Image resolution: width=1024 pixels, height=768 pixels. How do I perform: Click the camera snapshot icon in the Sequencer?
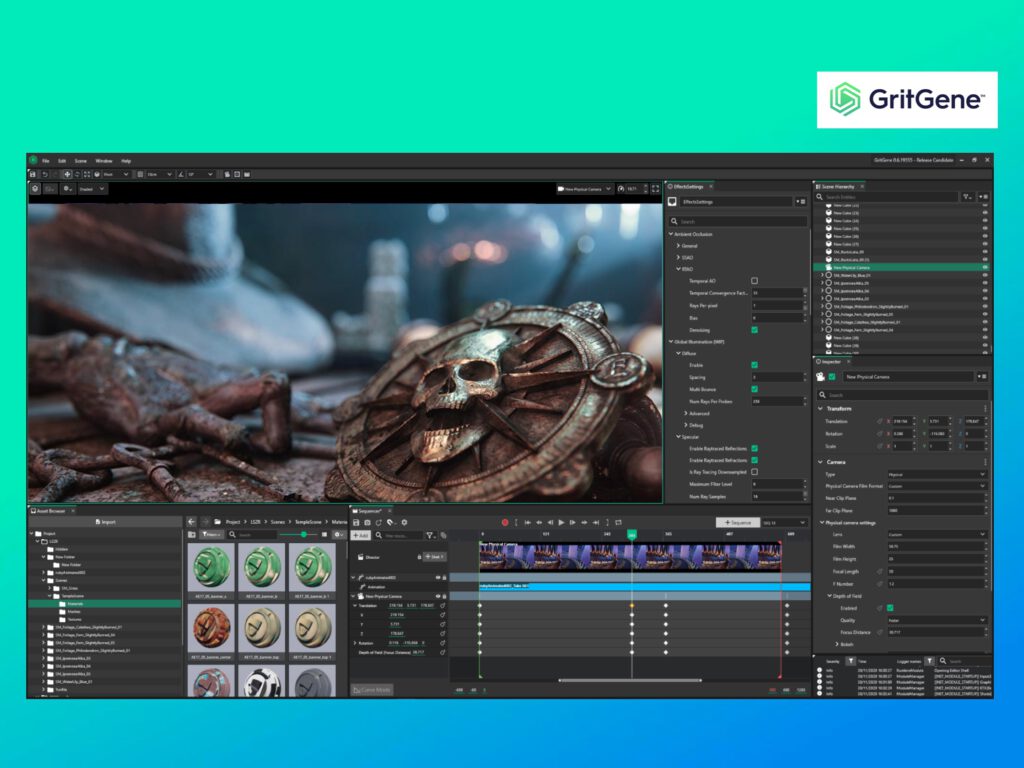(367, 522)
